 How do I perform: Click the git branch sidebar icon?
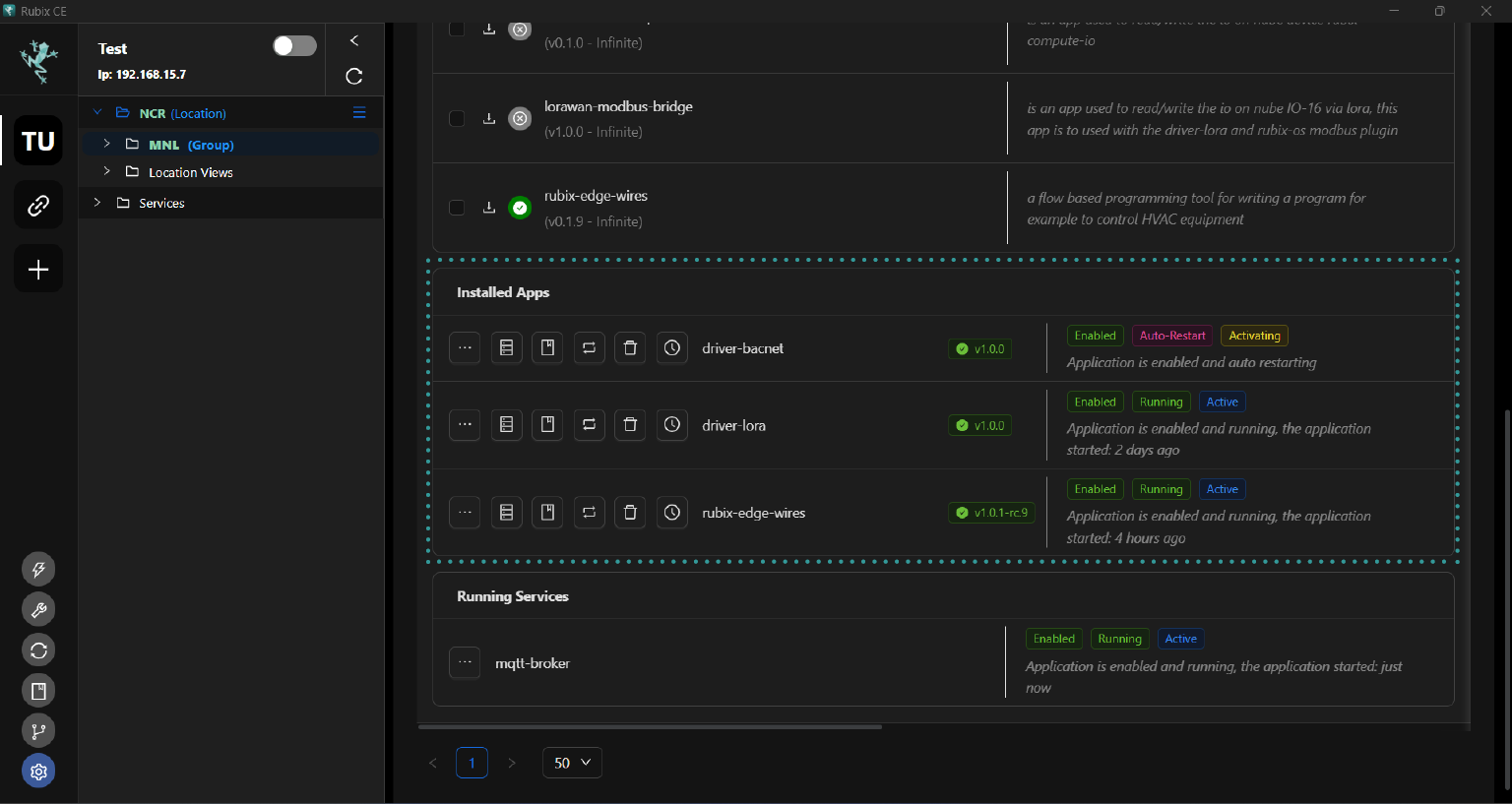(38, 731)
